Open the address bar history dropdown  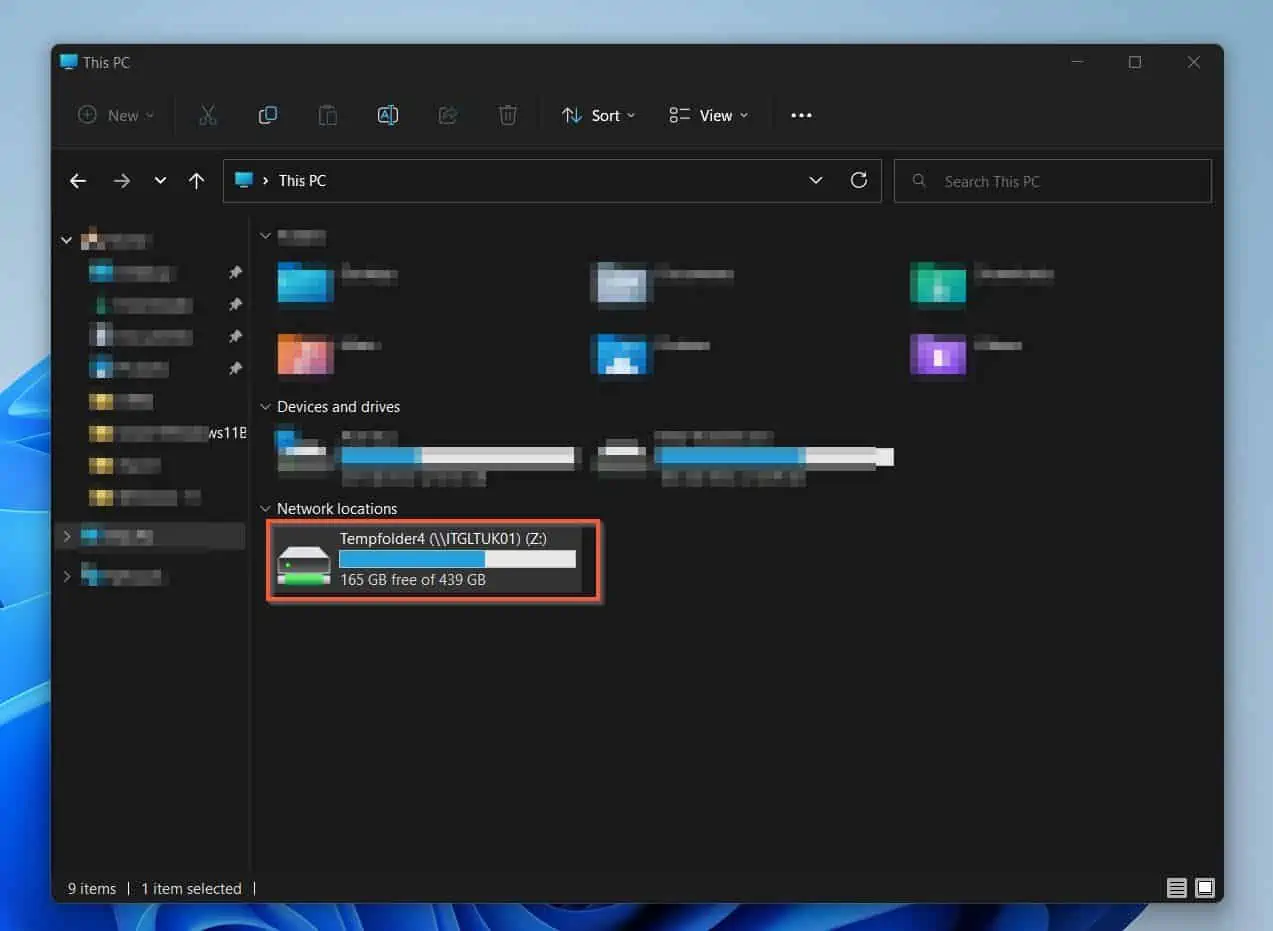816,181
